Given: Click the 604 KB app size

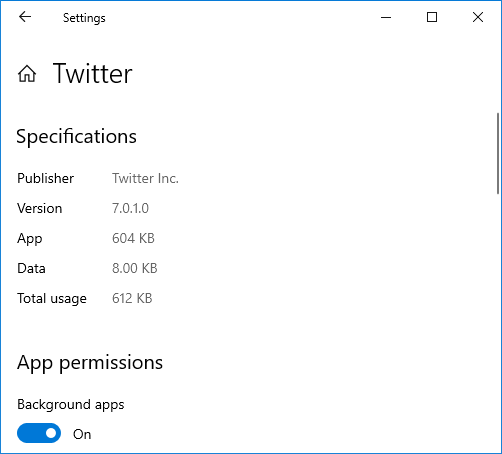Looking at the screenshot, I should [133, 238].
